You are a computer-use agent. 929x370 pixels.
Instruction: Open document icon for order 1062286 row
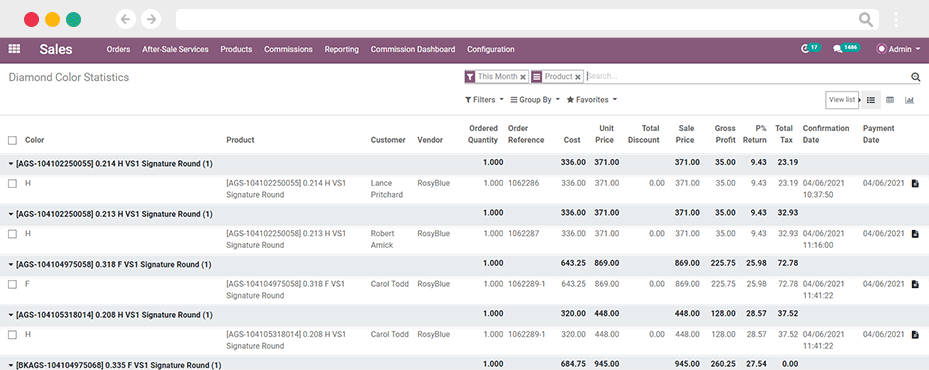915,184
